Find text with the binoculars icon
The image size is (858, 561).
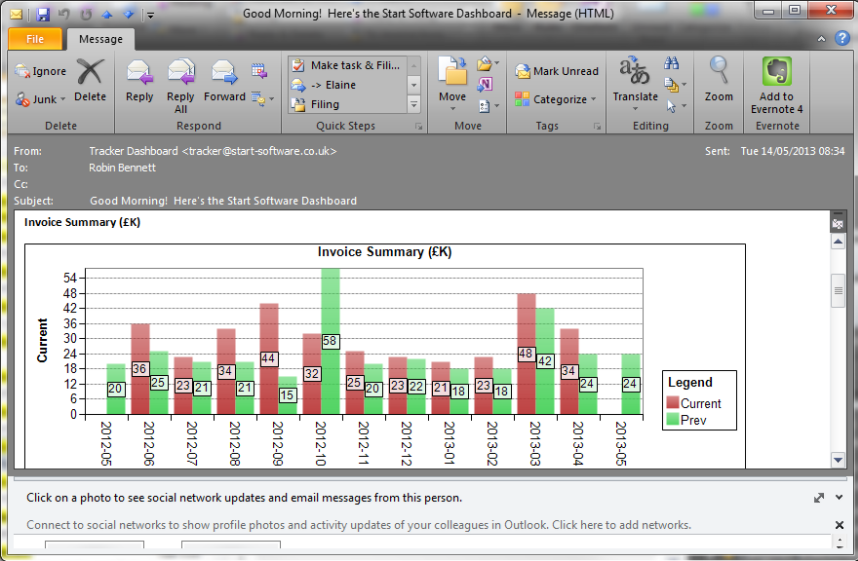pyautogui.click(x=671, y=64)
